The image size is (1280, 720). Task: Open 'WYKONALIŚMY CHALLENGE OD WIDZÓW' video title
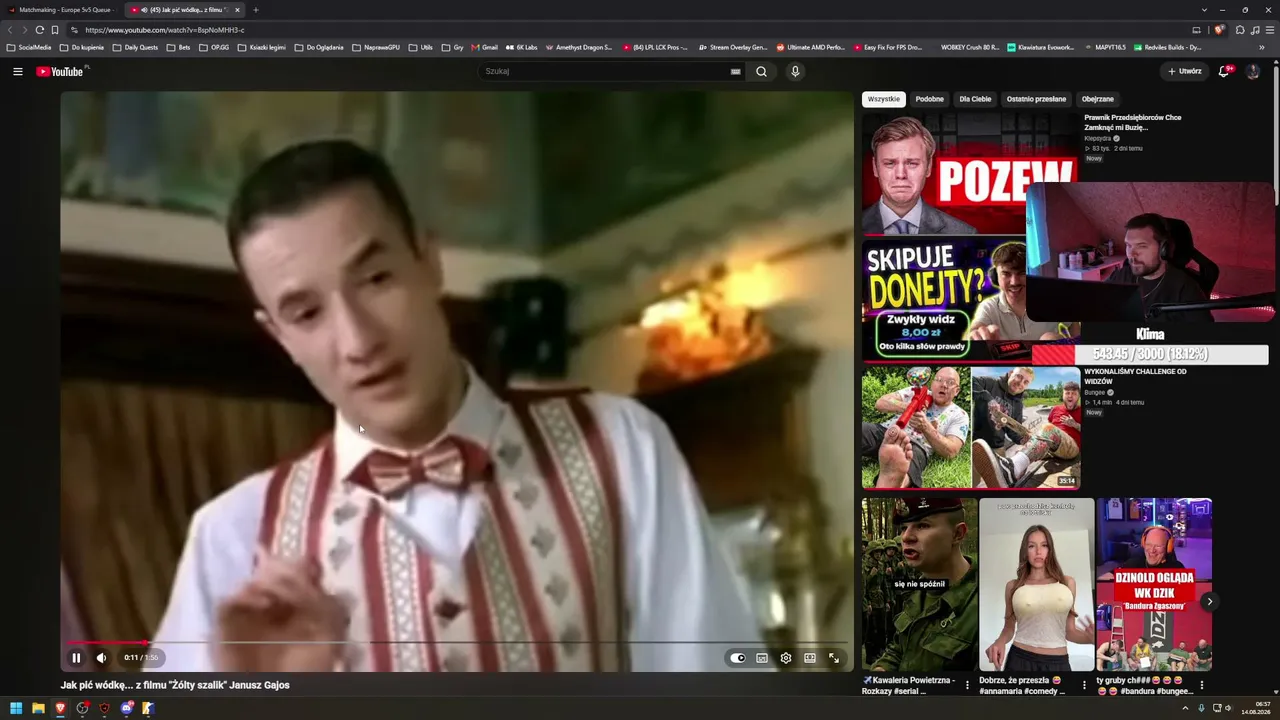pyautogui.click(x=1135, y=376)
